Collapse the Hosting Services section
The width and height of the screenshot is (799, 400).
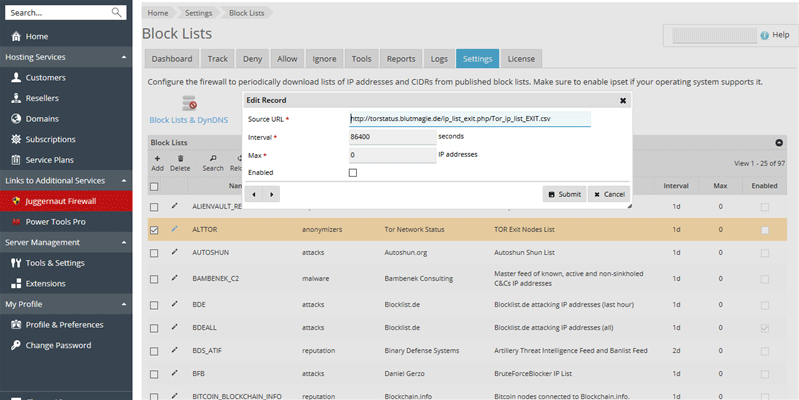122,57
